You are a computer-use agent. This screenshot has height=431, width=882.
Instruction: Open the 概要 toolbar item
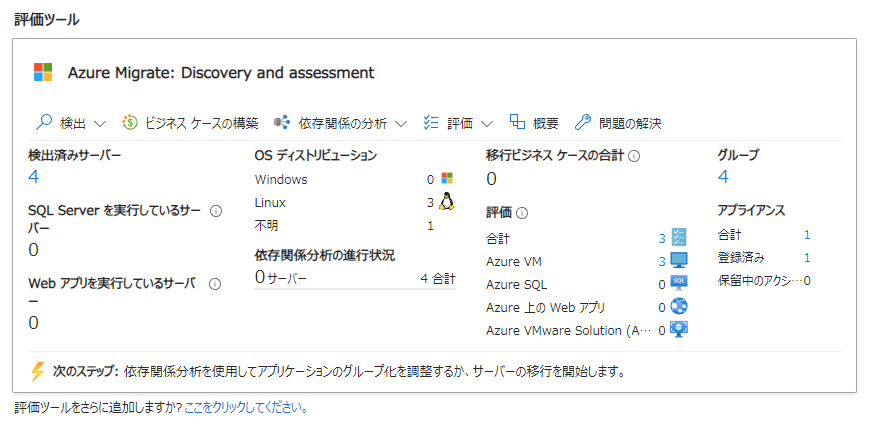[x=546, y=123]
